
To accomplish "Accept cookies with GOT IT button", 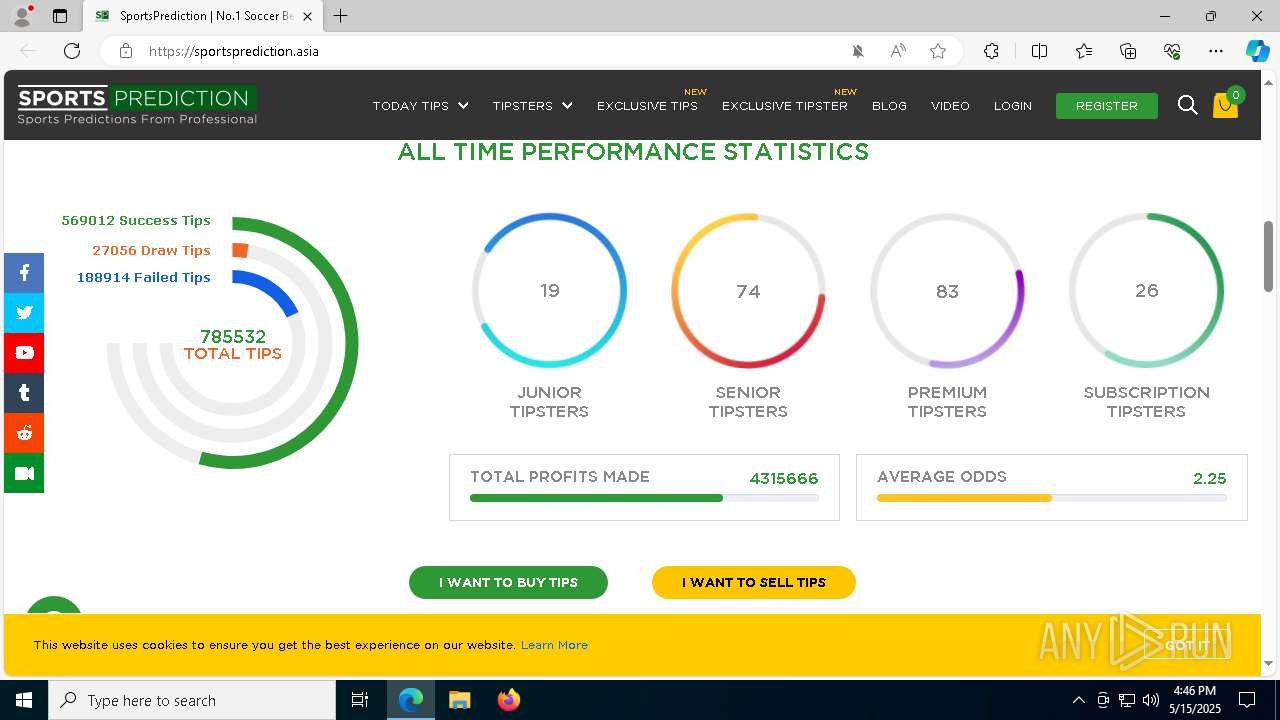I will tap(1187, 645).
